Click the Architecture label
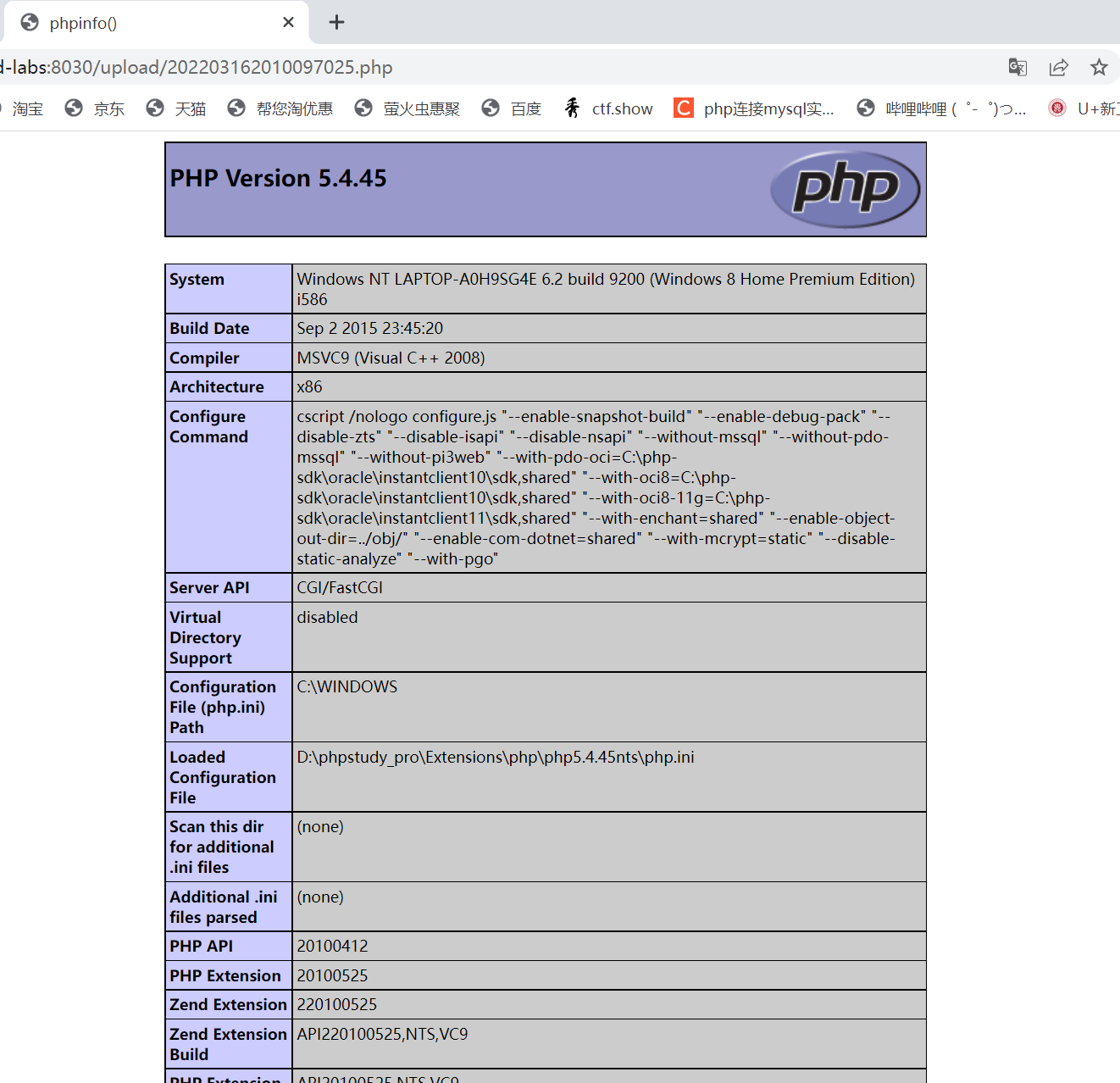This screenshot has width=1120, height=1083. [217, 386]
